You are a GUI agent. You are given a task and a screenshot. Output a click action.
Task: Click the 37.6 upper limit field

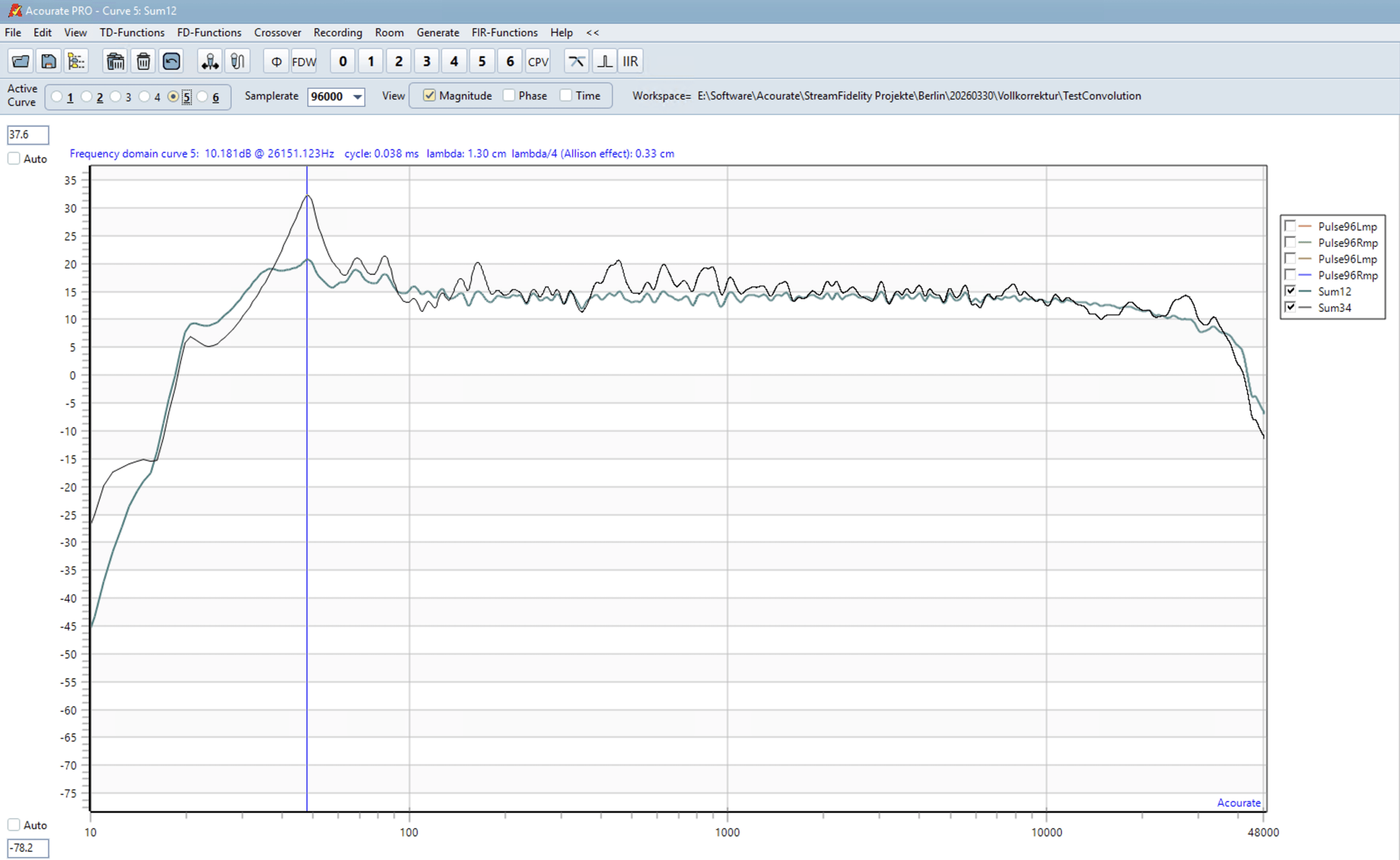pos(27,135)
